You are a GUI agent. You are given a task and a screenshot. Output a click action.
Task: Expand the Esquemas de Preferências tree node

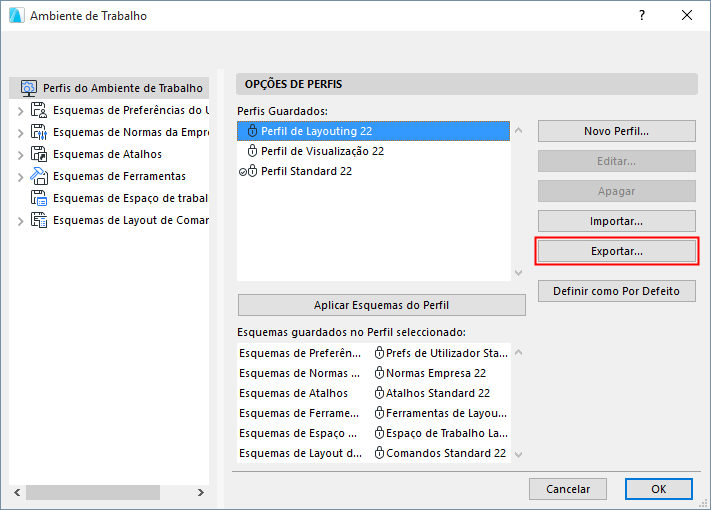click(x=20, y=110)
